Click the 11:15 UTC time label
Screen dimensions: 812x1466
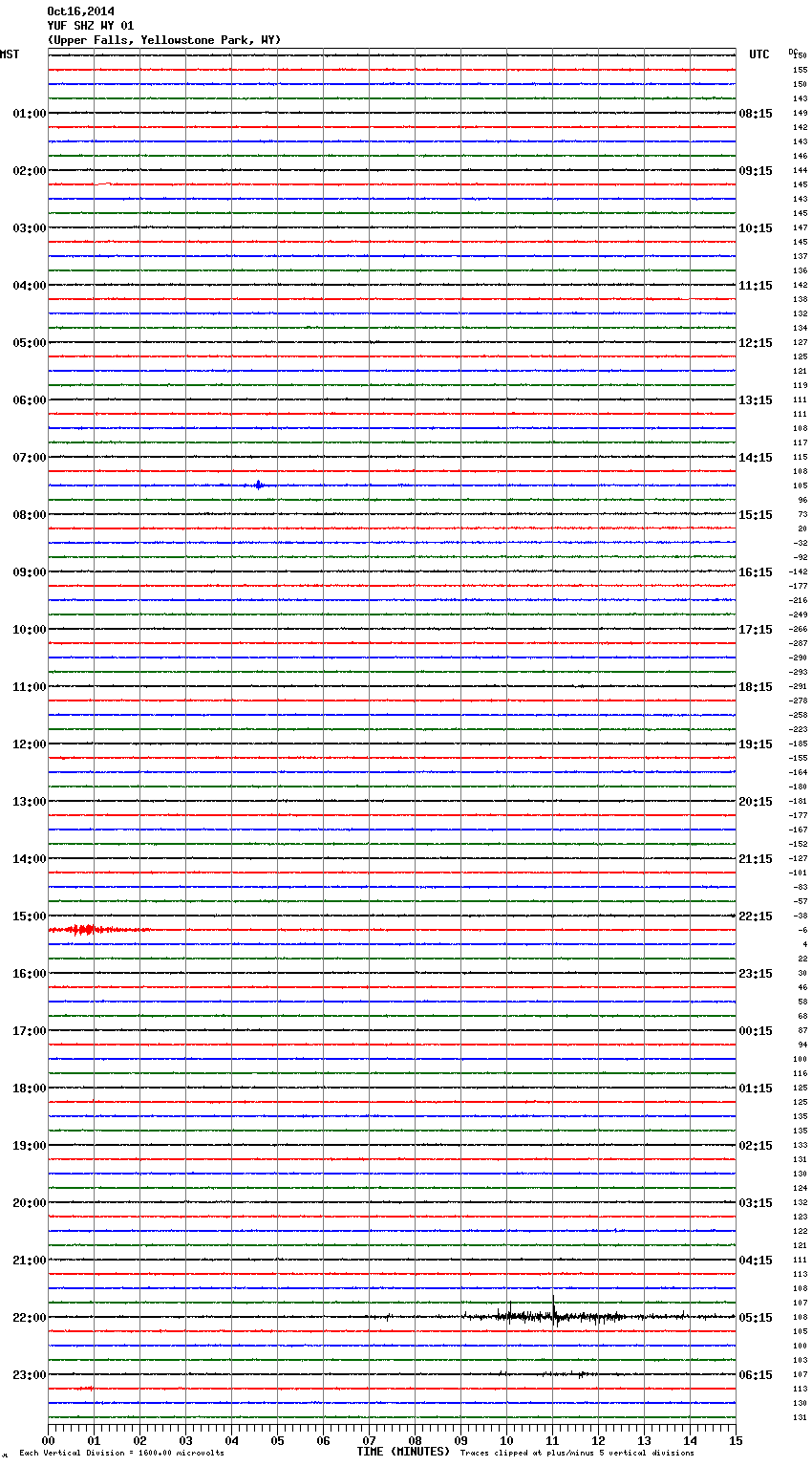pyautogui.click(x=756, y=286)
